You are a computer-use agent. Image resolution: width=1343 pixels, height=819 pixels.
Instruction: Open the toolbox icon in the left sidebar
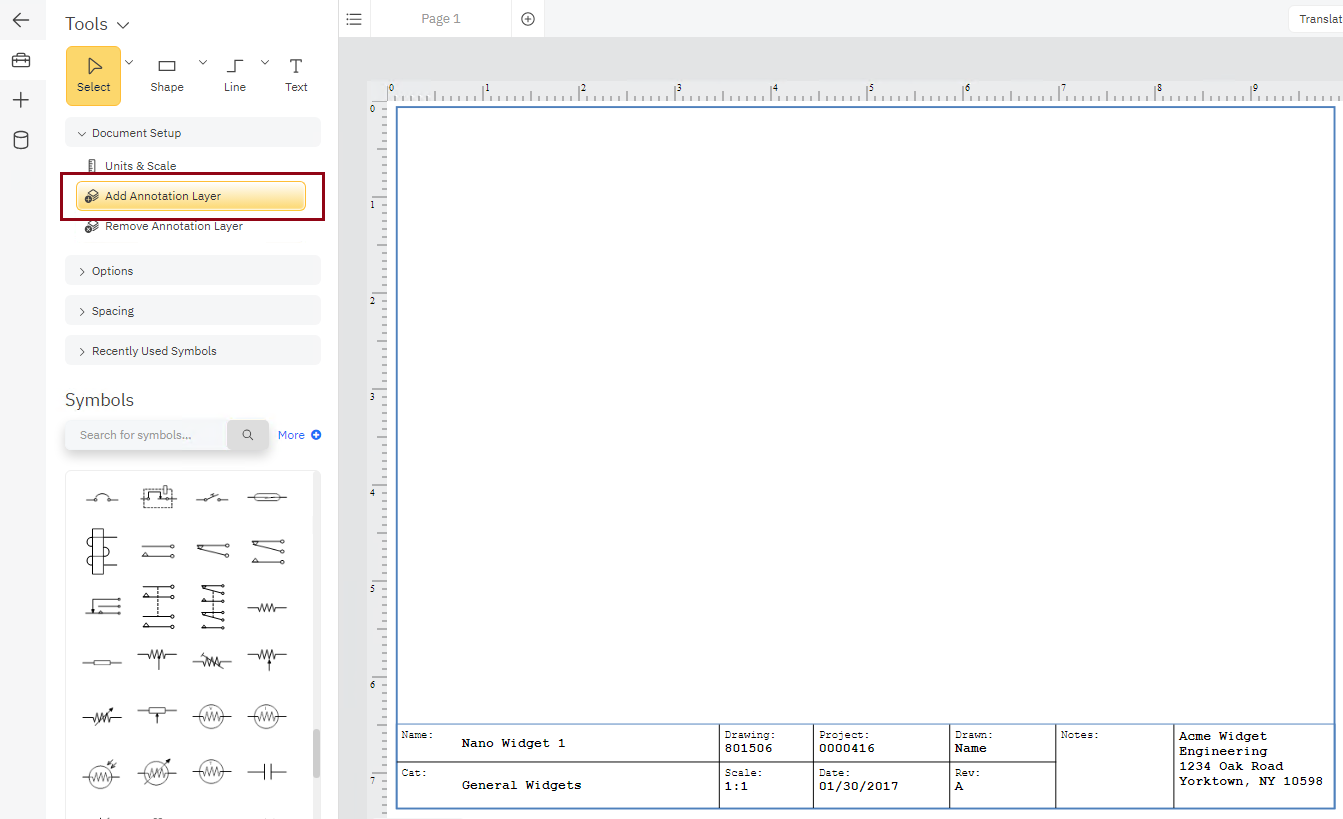tap(21, 60)
